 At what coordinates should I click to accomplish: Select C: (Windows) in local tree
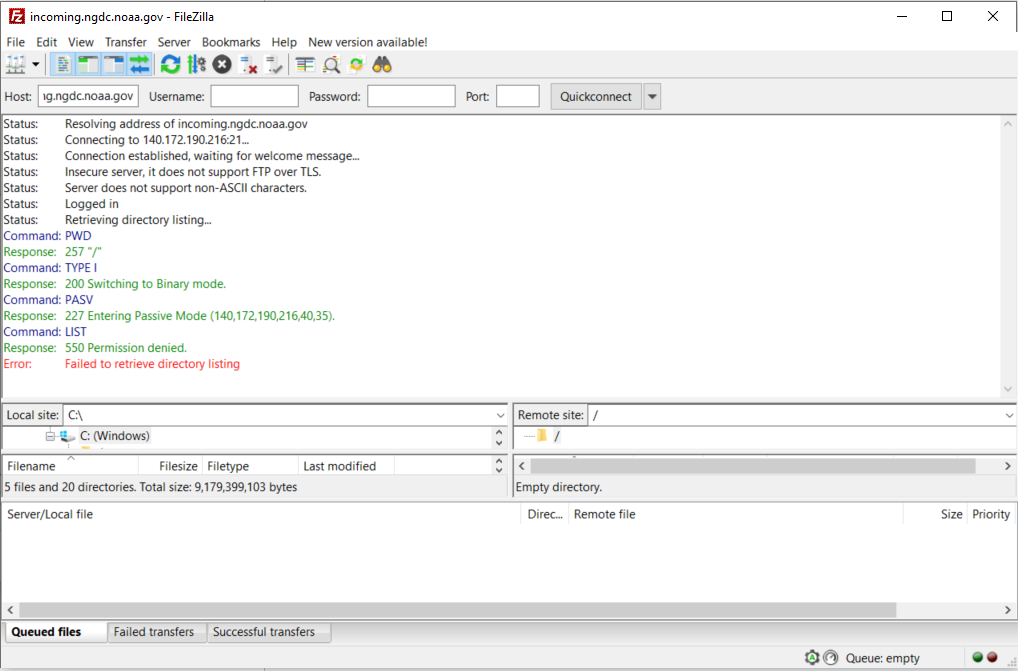114,436
